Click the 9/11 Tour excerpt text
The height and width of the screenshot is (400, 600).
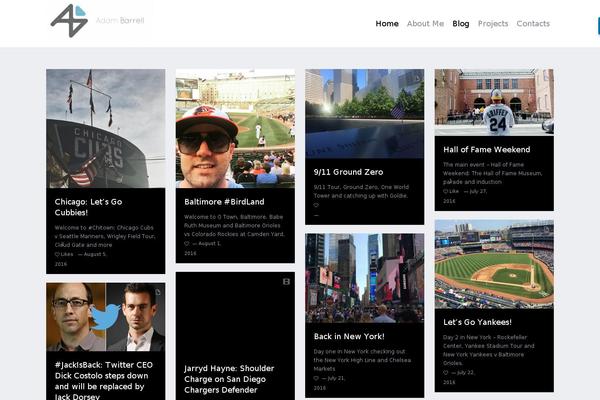tap(361, 191)
